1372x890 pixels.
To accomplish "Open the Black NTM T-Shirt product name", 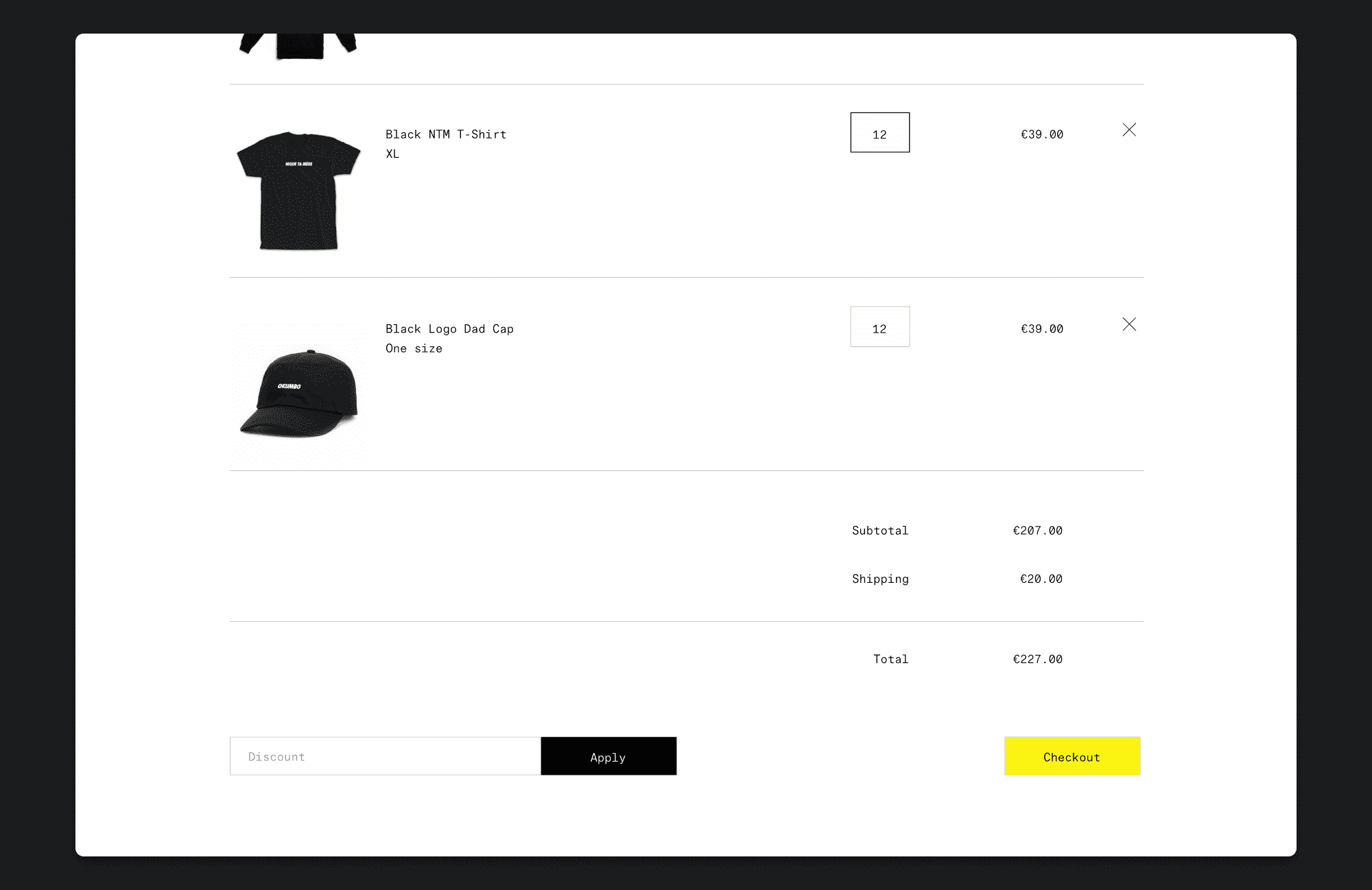I will pyautogui.click(x=446, y=134).
